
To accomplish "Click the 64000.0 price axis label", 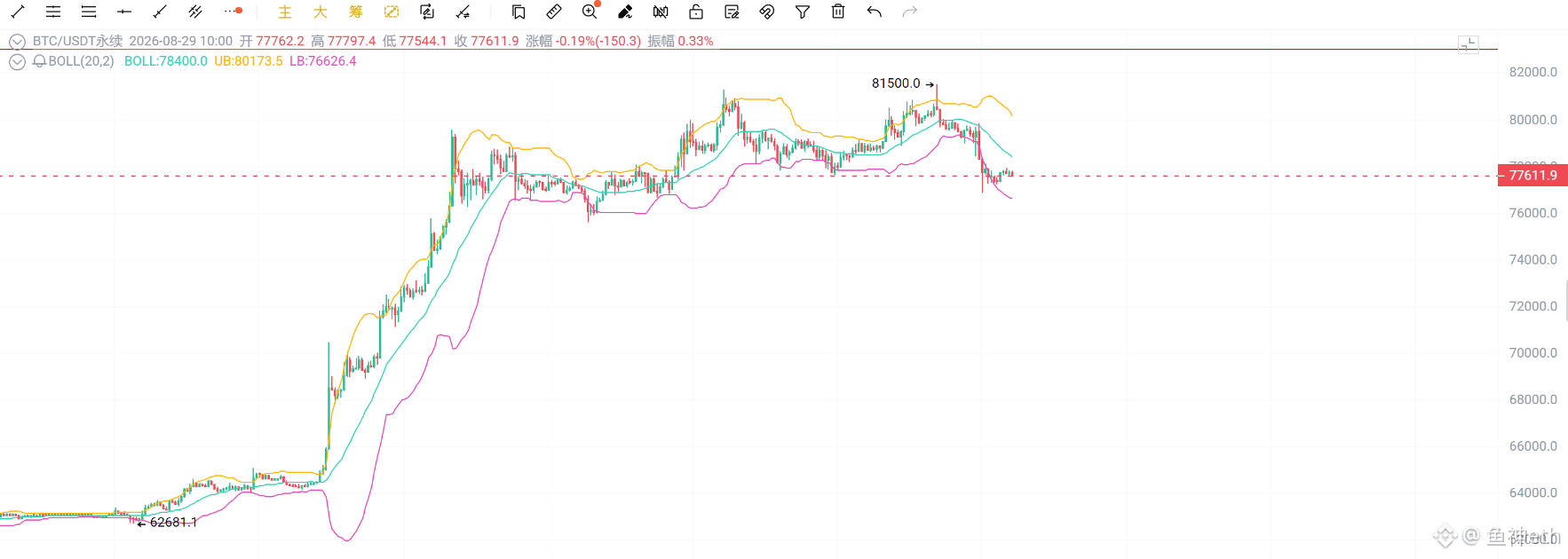I will click(x=1533, y=493).
